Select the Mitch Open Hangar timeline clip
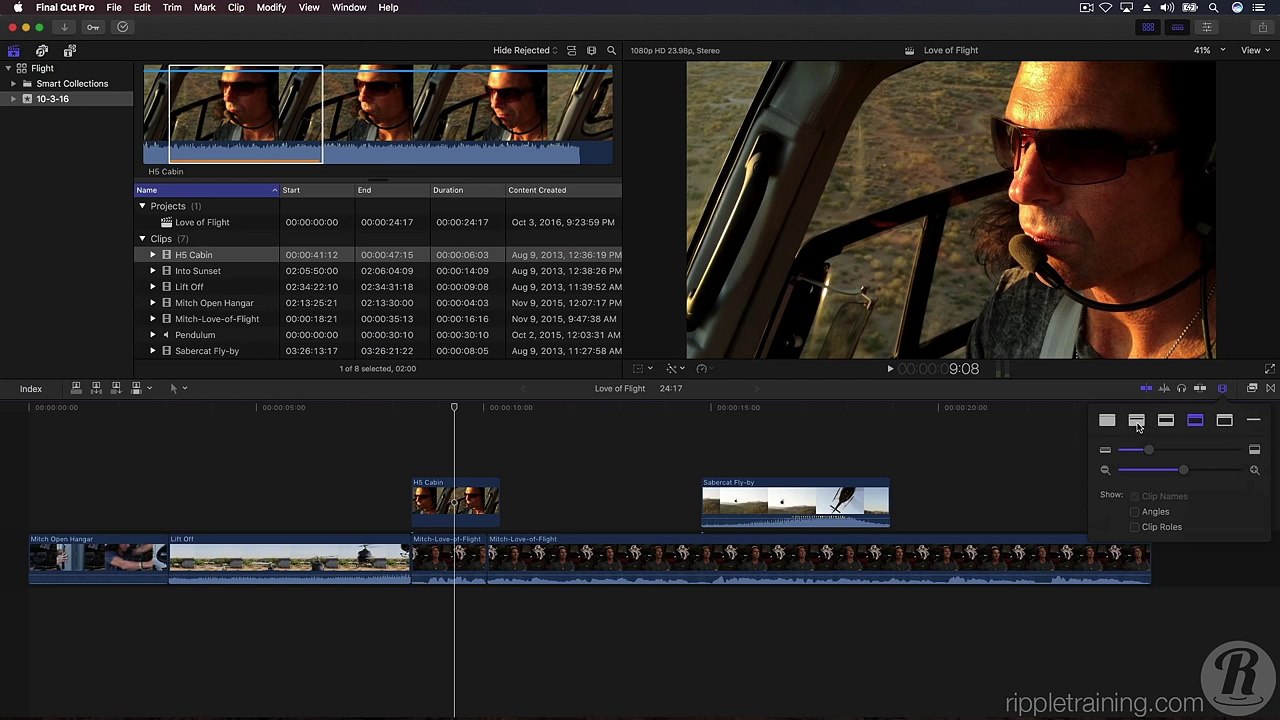The width and height of the screenshot is (1280, 720). (98, 559)
